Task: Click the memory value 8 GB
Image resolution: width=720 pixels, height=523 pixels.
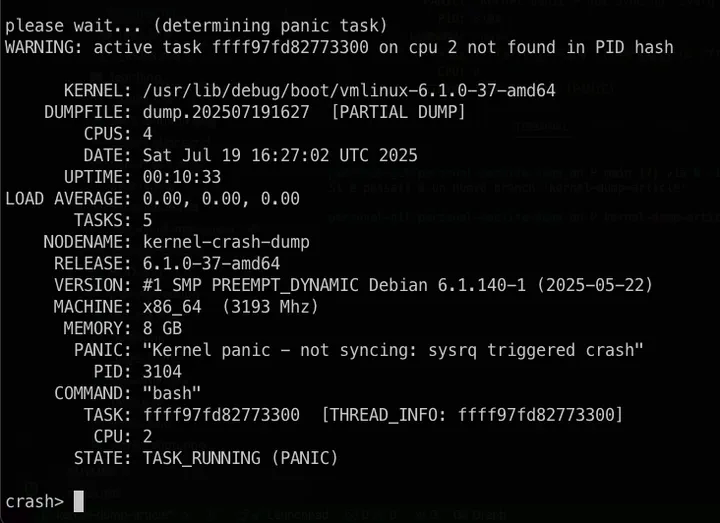Action: [163, 328]
